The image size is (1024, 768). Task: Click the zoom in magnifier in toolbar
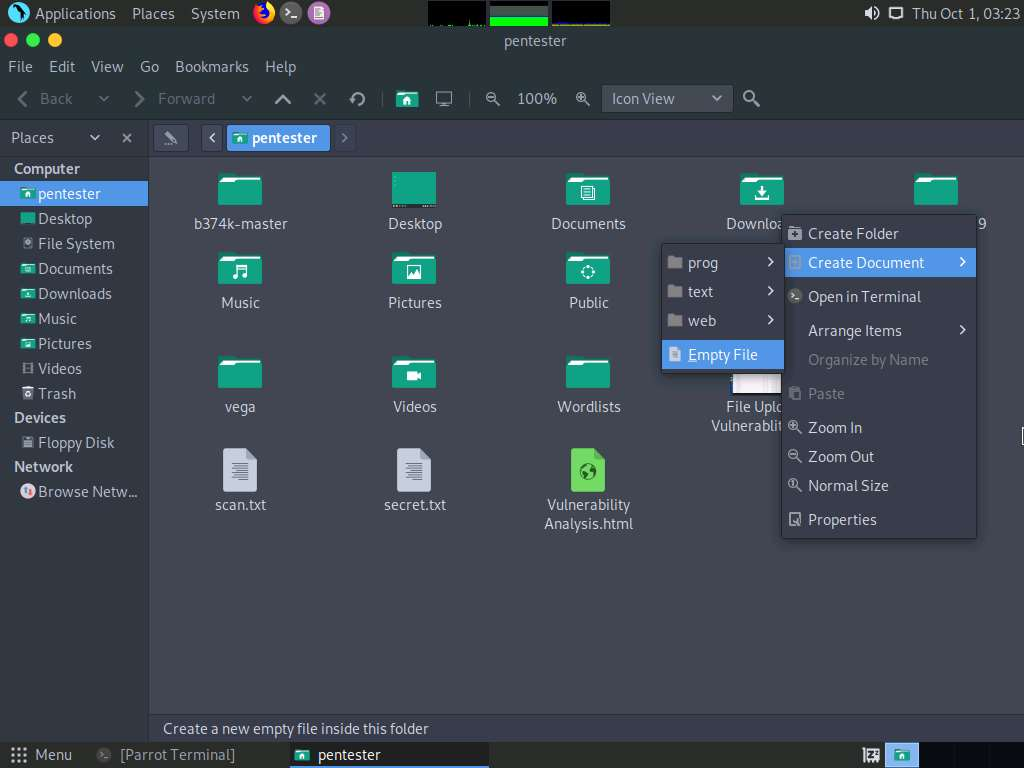(583, 99)
